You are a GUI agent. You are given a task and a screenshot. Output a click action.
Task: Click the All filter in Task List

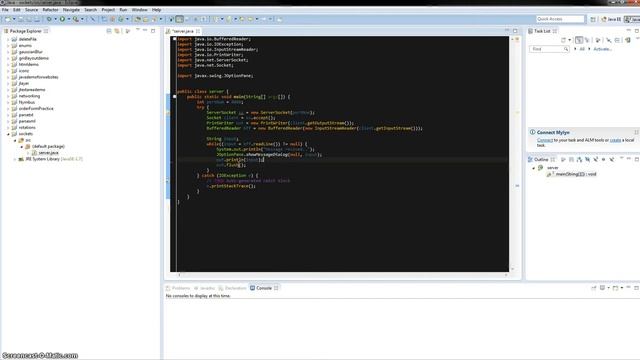[582, 49]
